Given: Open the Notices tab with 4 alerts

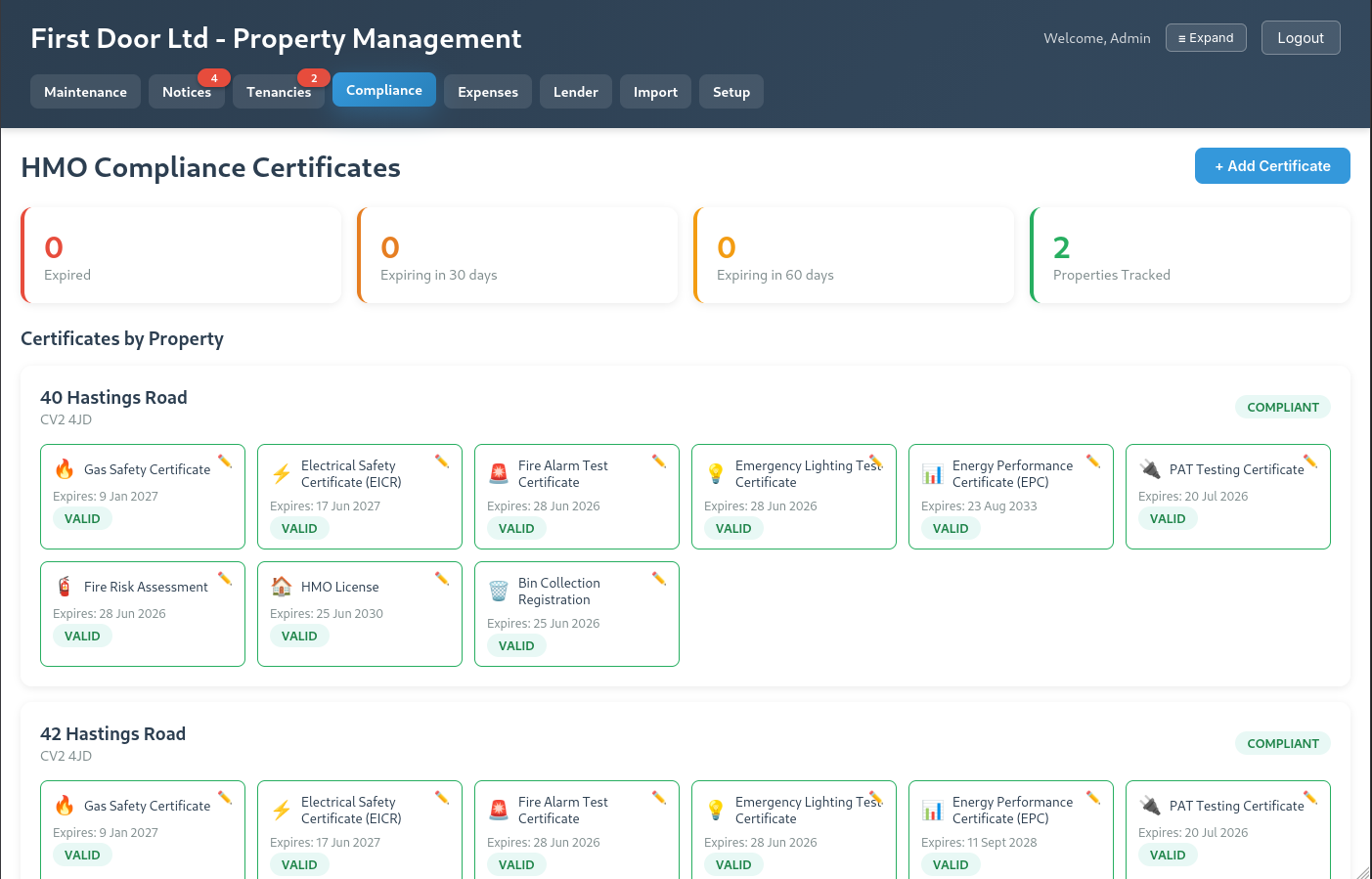Looking at the screenshot, I should click(x=187, y=91).
